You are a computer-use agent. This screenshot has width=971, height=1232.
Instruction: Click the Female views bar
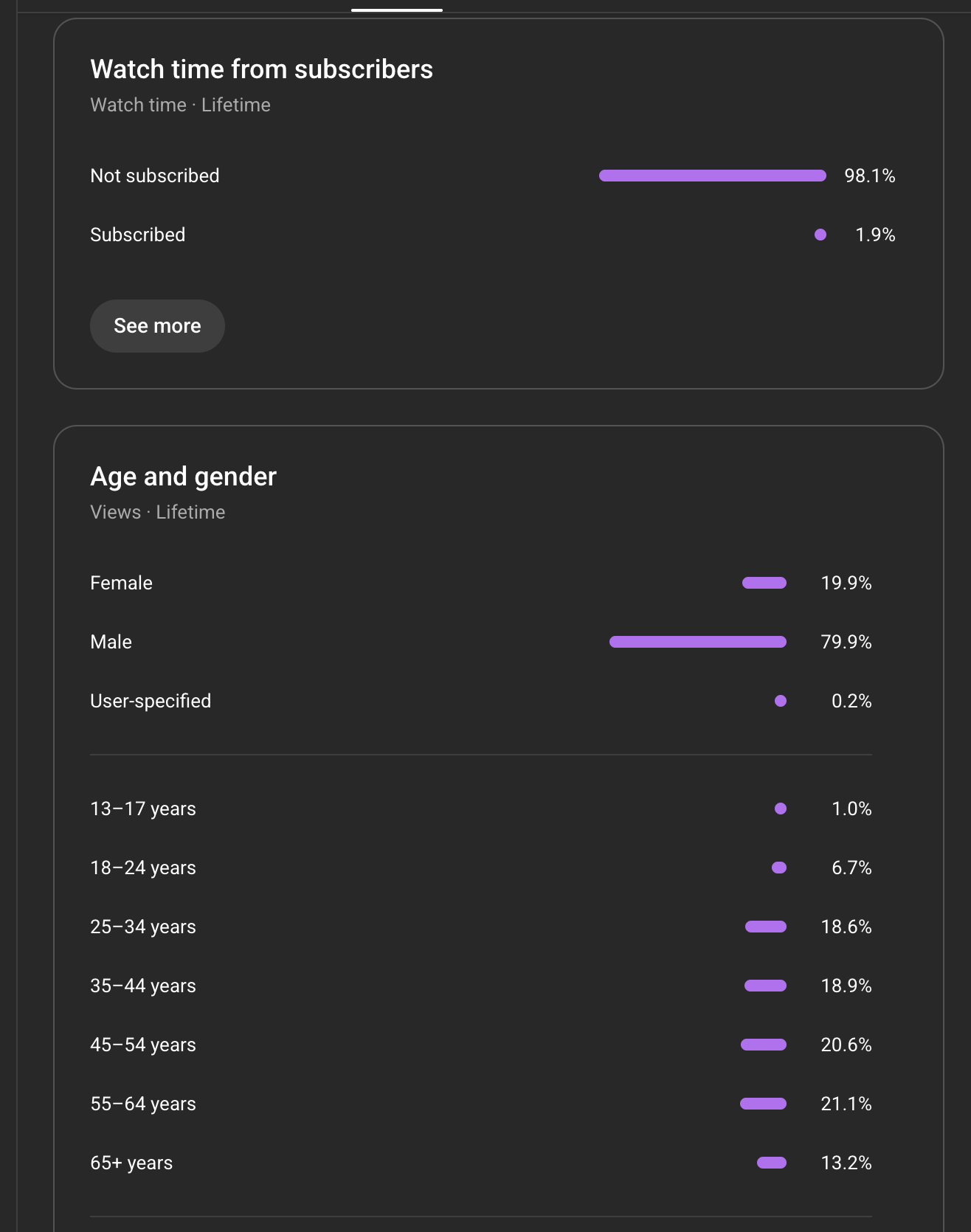[764, 583]
